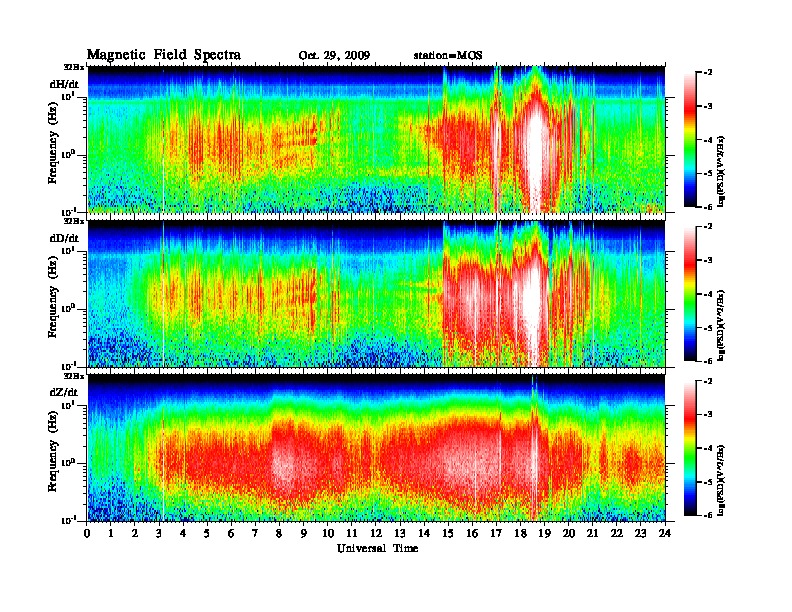Click hour "24" on the Universal Time axis

tap(665, 534)
